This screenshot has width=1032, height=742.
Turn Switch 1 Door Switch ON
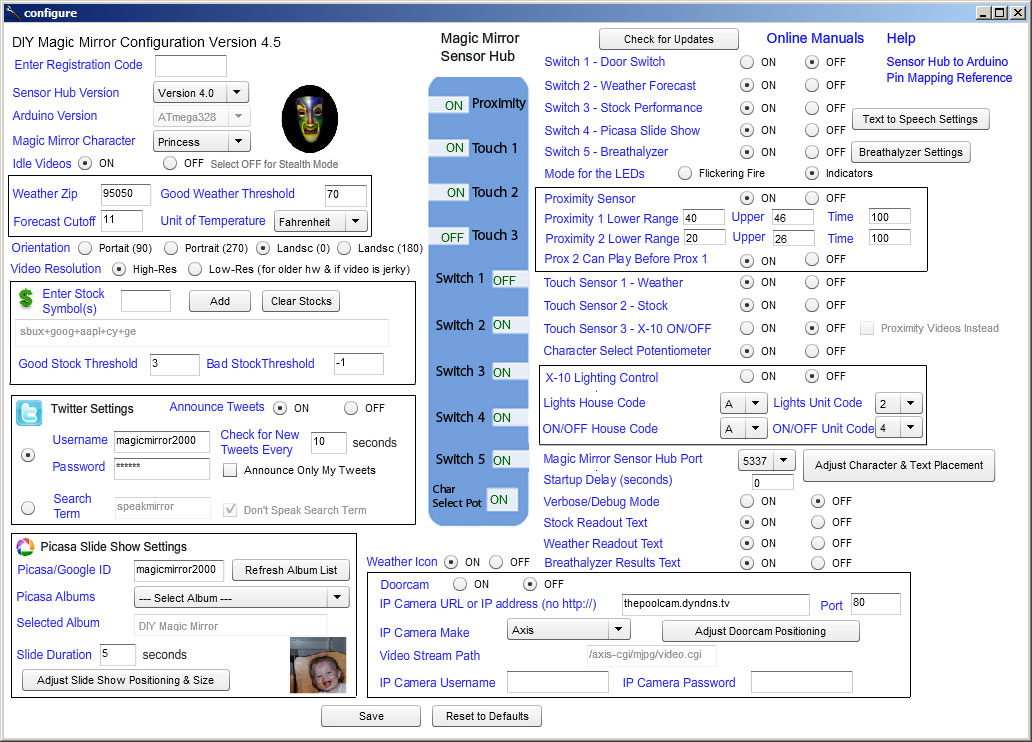746,62
